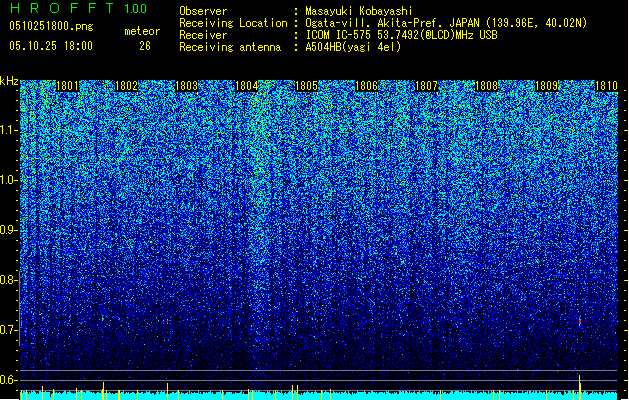
Task: Click the 1810 time marker
Action: [x=606, y=86]
